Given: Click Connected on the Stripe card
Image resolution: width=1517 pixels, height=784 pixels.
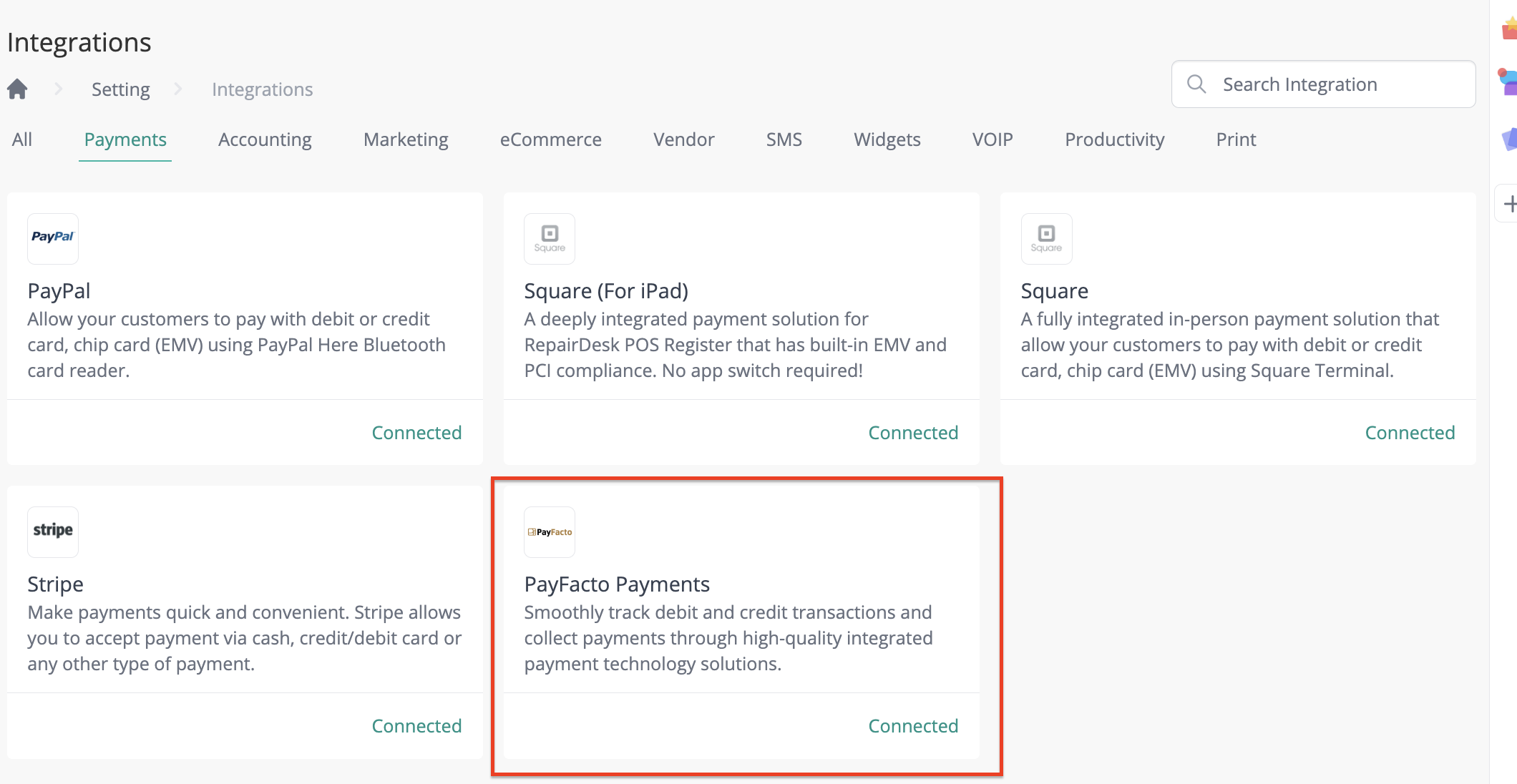Looking at the screenshot, I should pos(416,726).
